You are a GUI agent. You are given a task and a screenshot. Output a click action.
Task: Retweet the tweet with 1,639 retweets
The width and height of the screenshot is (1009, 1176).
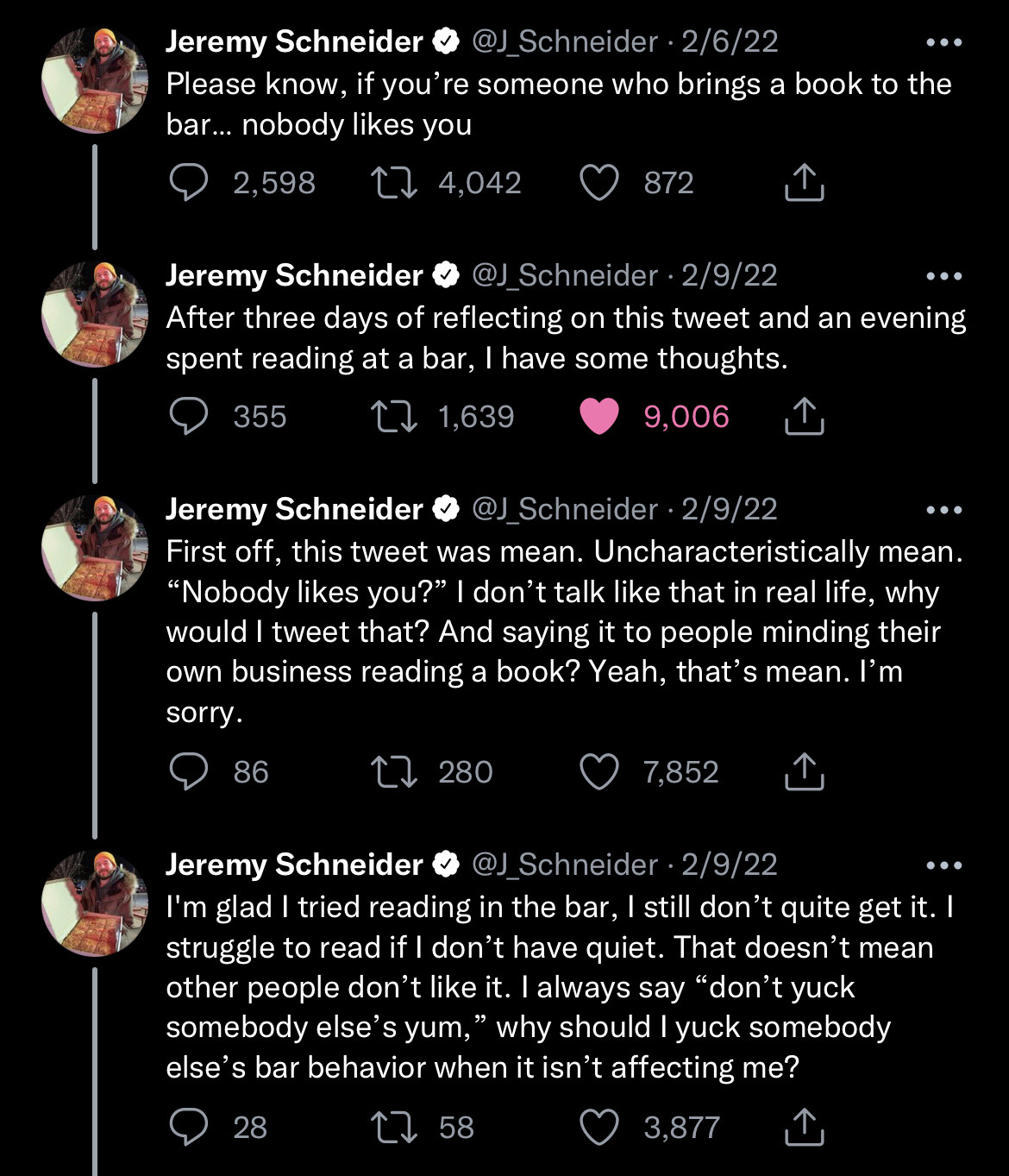tap(393, 417)
